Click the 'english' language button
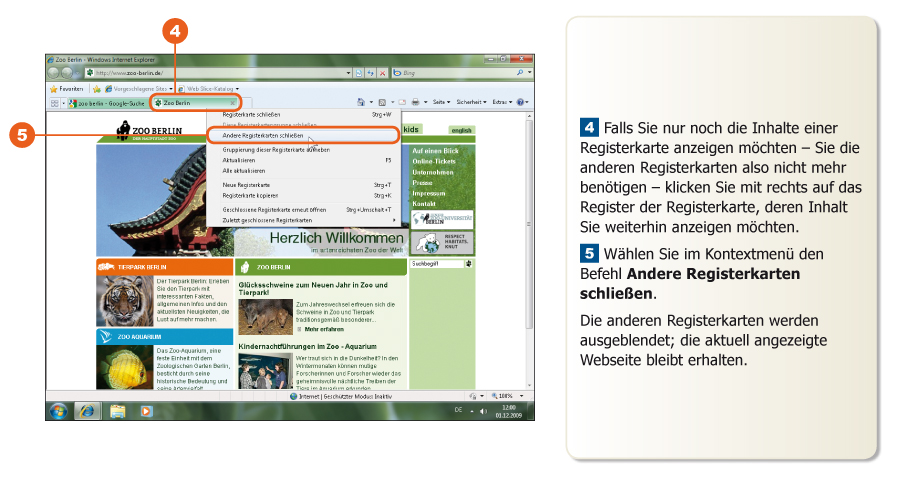This screenshot has width=900, height=480. (x=461, y=130)
